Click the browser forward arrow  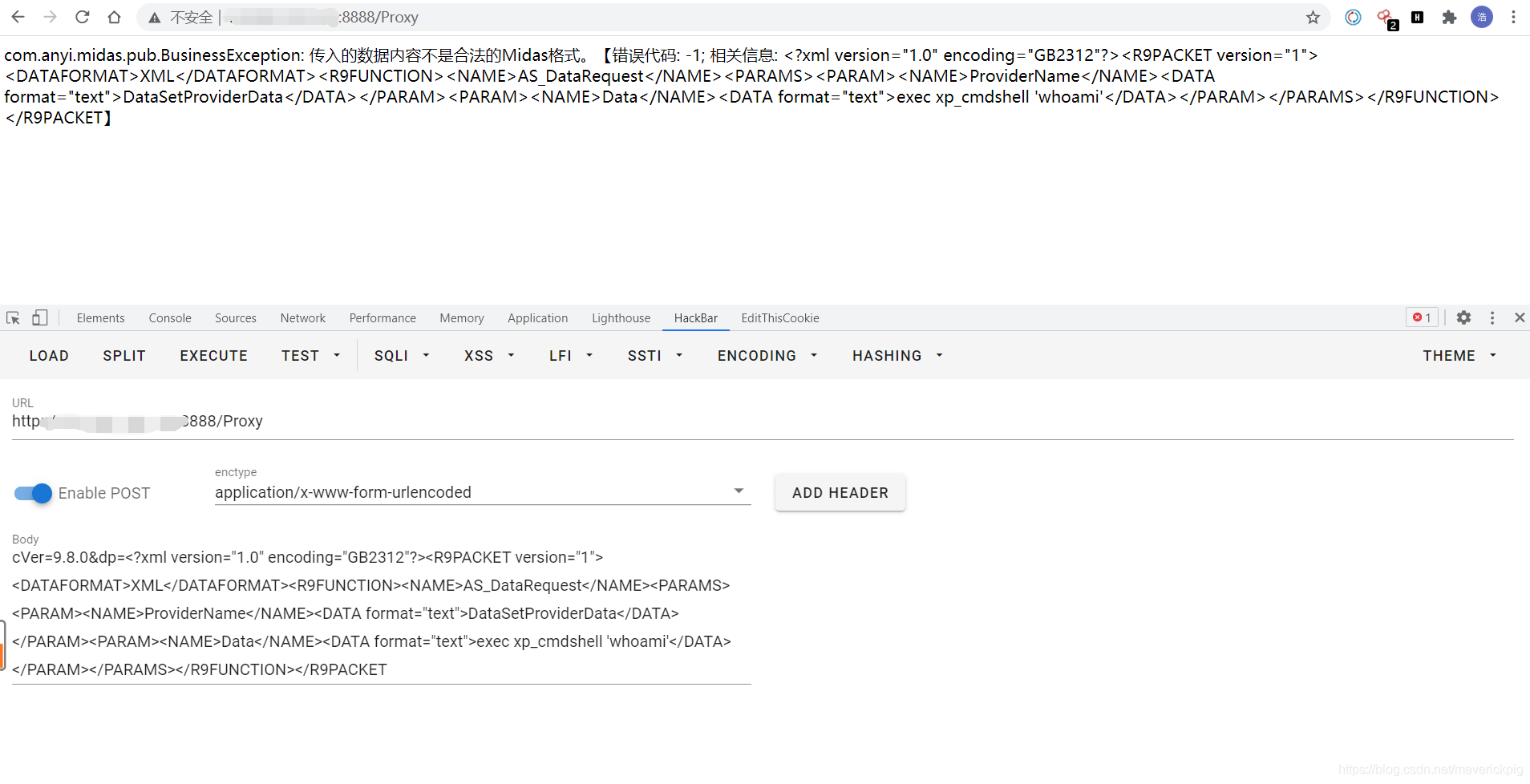point(50,17)
